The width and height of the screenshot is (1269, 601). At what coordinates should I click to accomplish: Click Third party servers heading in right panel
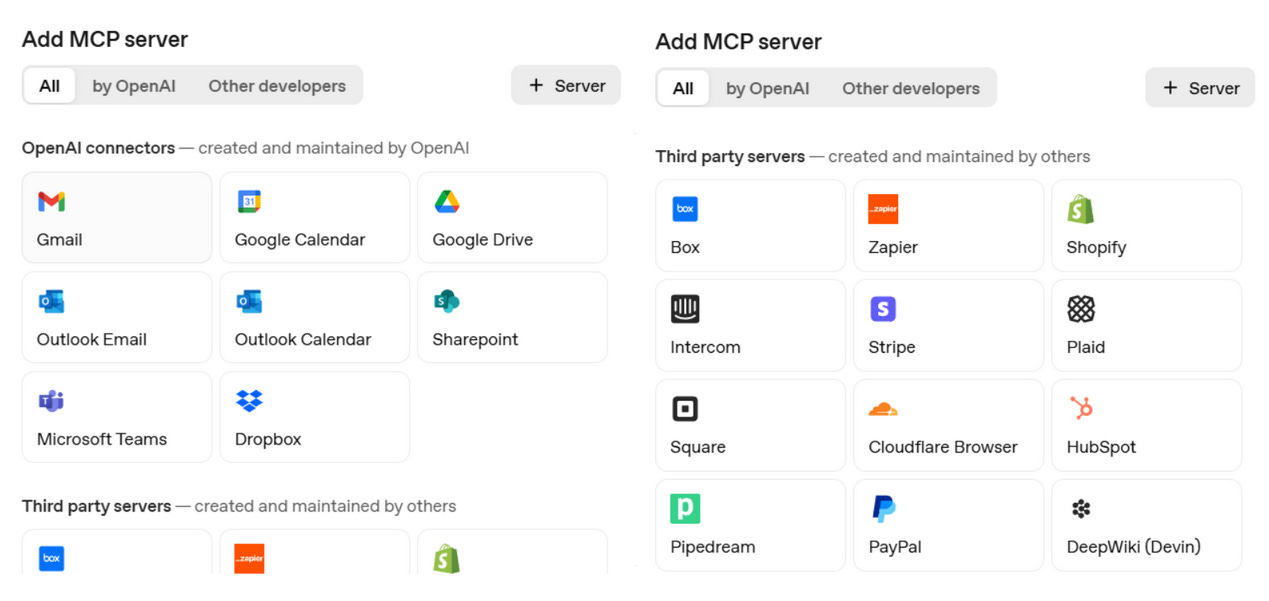[x=730, y=156]
